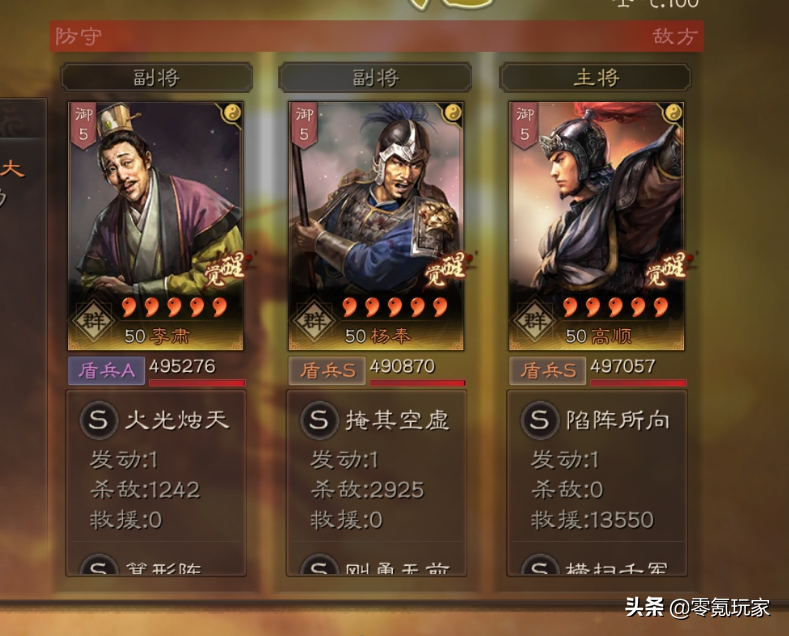Click the 副将 header above 李肃
The width and height of the screenshot is (789, 636).
156,78
